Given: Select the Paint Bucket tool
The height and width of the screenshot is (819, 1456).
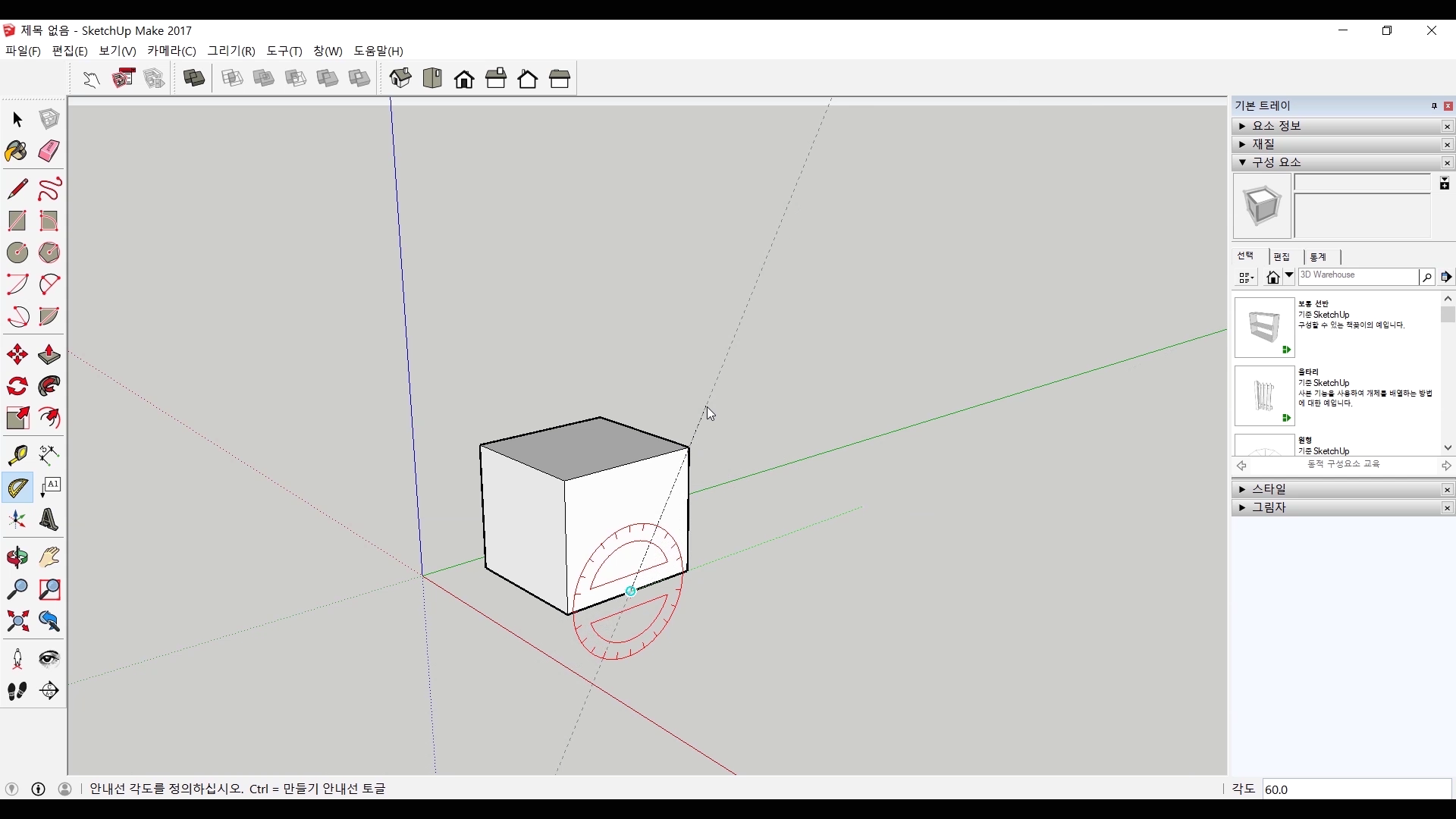Looking at the screenshot, I should pos(17,151).
